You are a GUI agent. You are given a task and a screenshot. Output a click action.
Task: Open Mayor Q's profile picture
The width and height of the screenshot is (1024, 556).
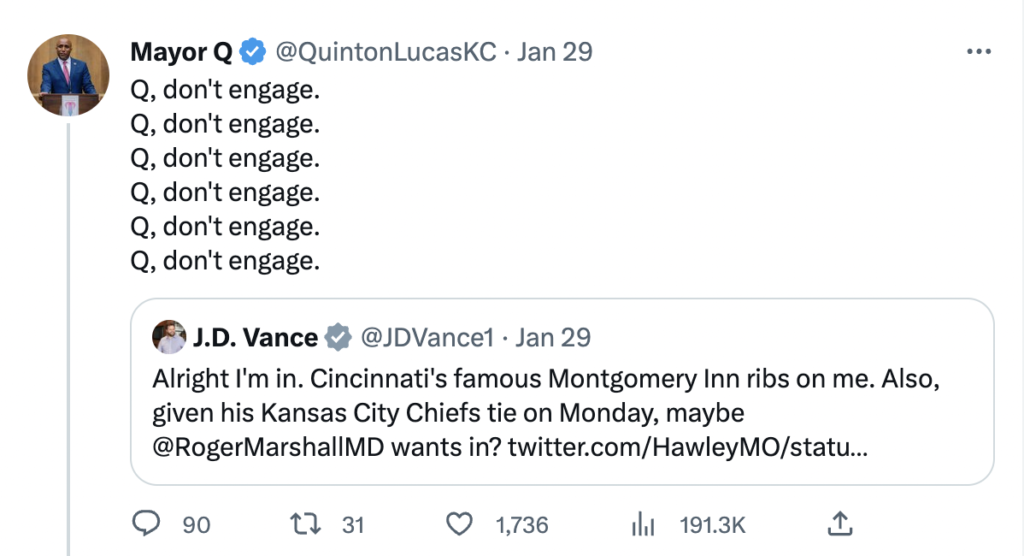tap(68, 75)
